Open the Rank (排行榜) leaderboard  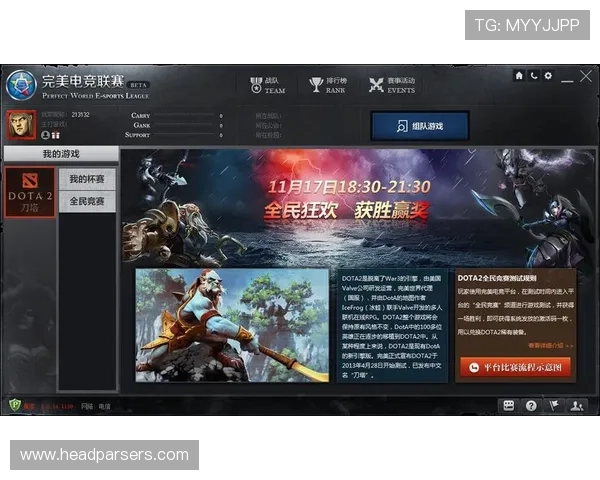pos(328,85)
